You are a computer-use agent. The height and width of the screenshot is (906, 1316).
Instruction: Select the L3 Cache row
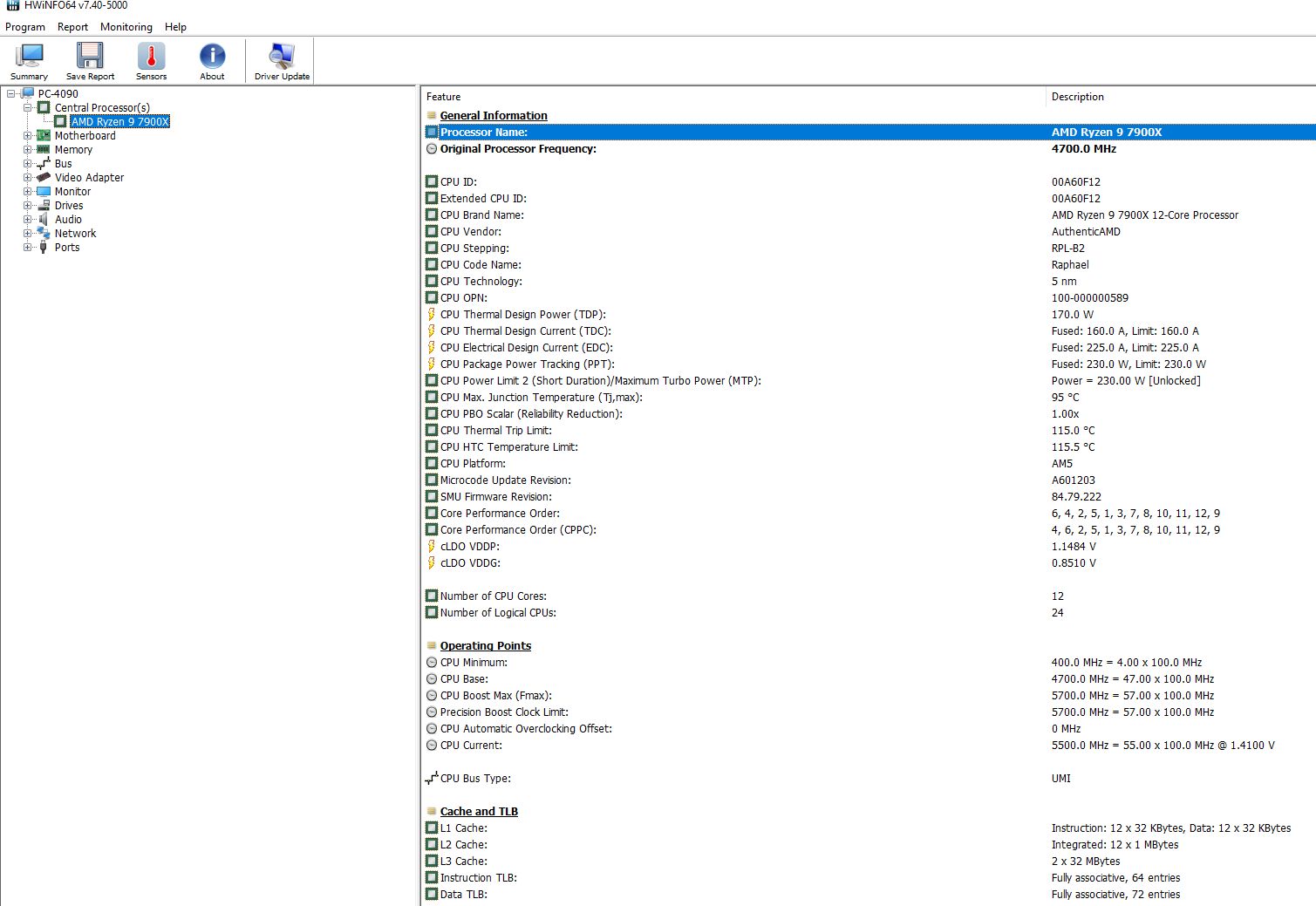point(869,862)
